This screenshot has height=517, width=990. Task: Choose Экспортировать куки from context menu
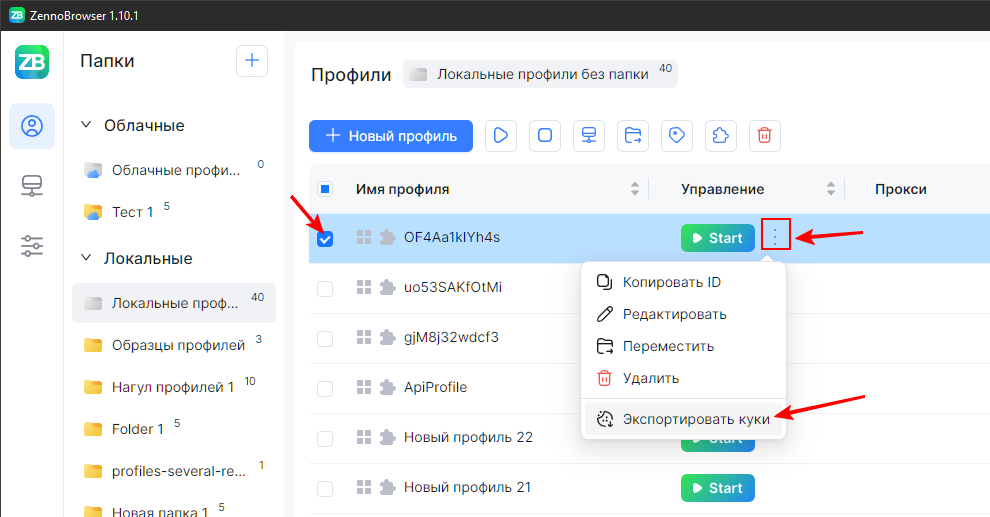pyautogui.click(x=696, y=420)
